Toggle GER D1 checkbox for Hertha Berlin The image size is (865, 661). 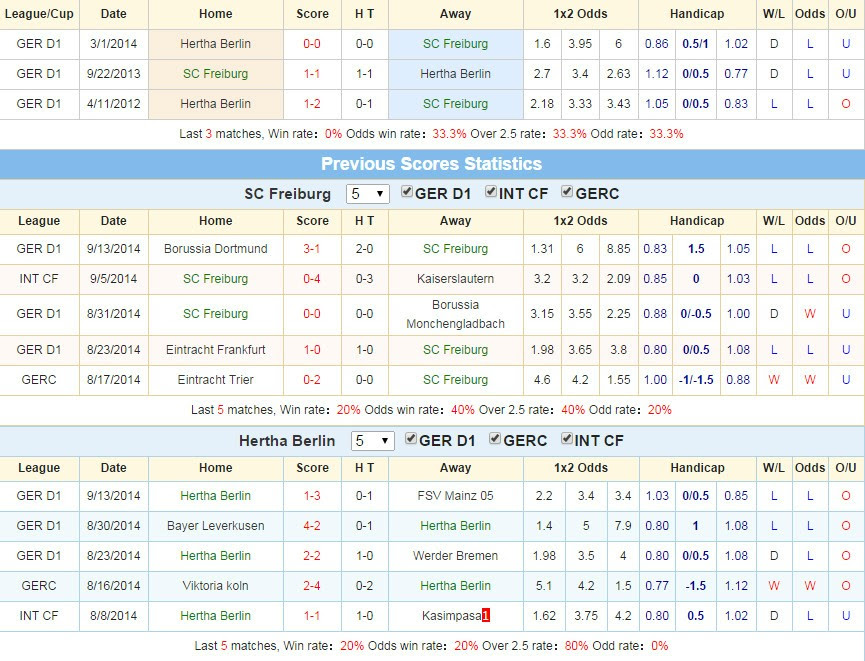[411, 439]
